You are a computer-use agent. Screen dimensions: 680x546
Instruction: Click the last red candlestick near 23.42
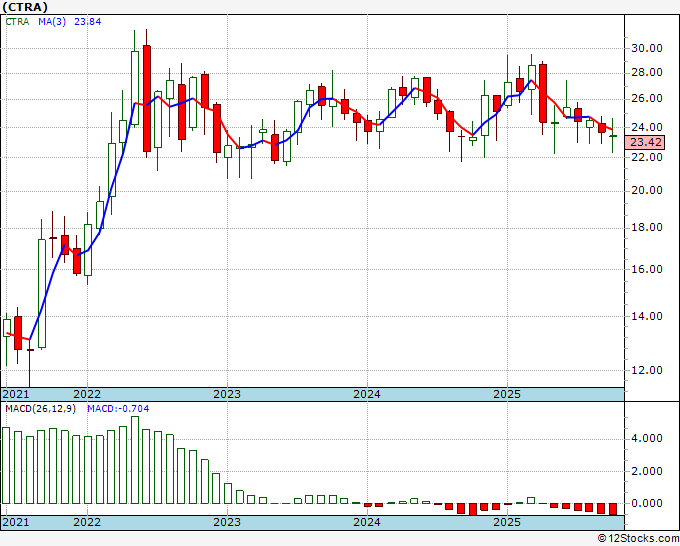[x=603, y=126]
